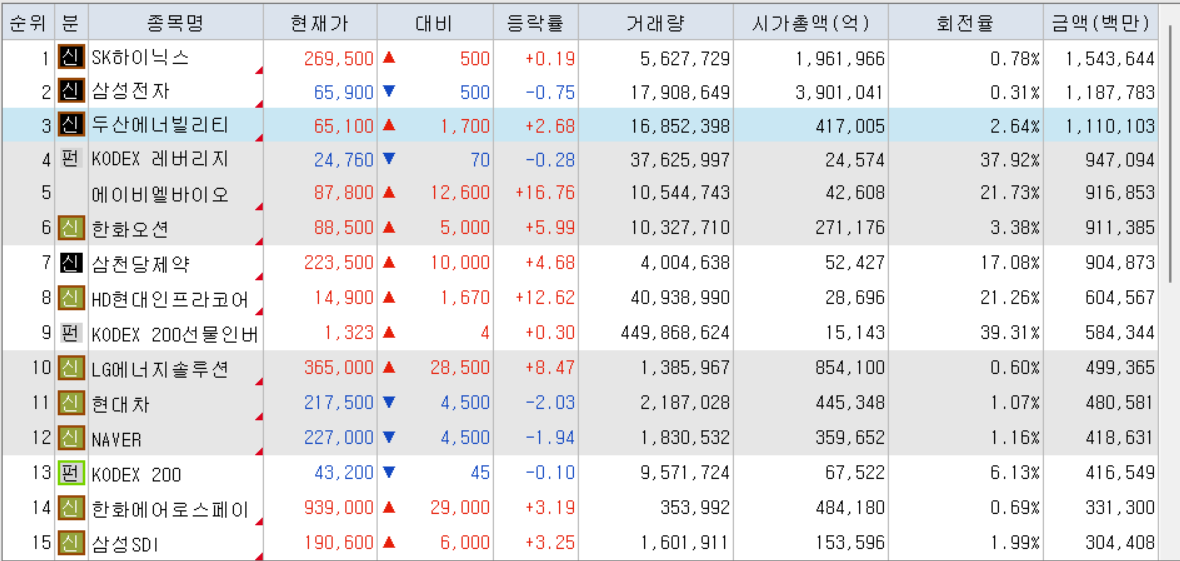1180x561 pixels.
Task: Click change value 28,500
Action: click(x=460, y=368)
